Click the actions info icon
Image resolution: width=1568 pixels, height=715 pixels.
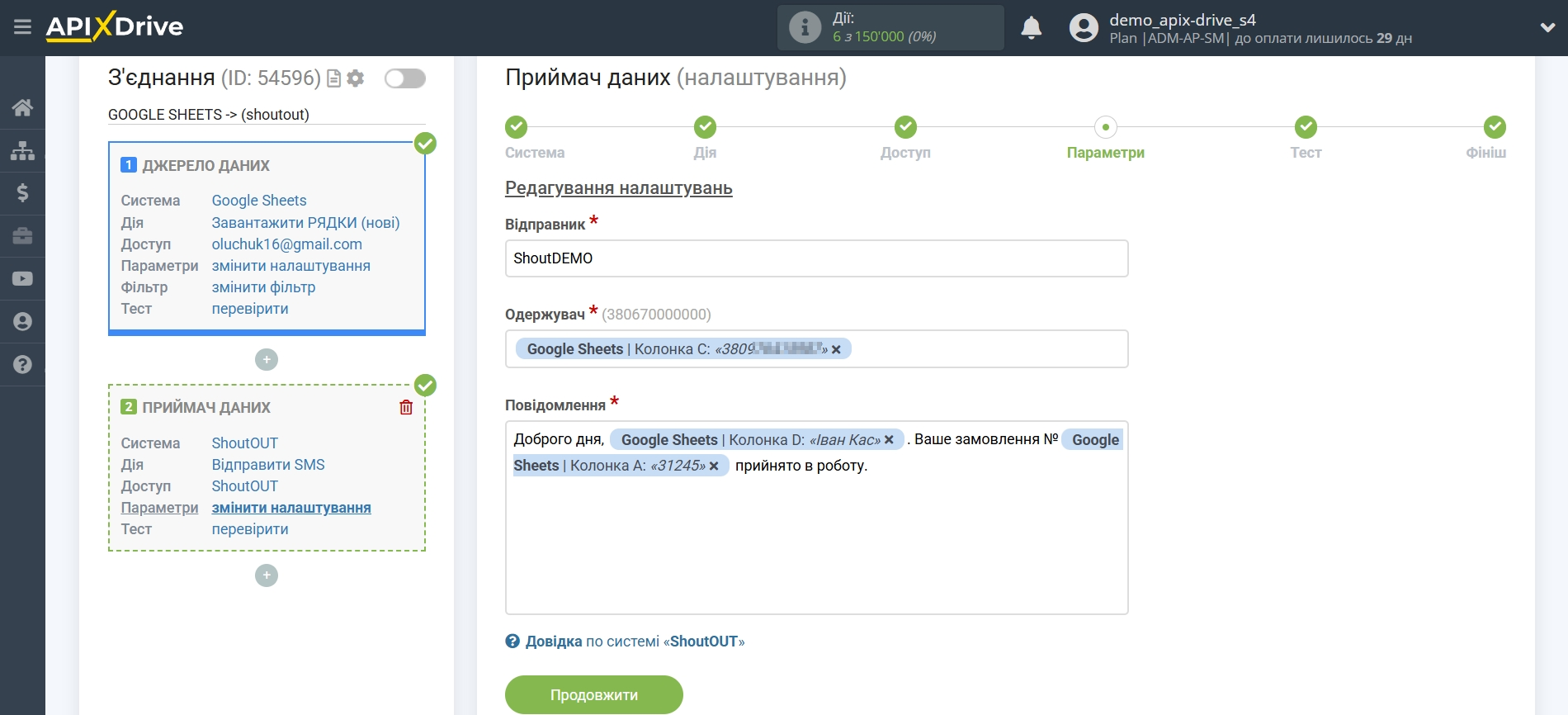(x=805, y=27)
